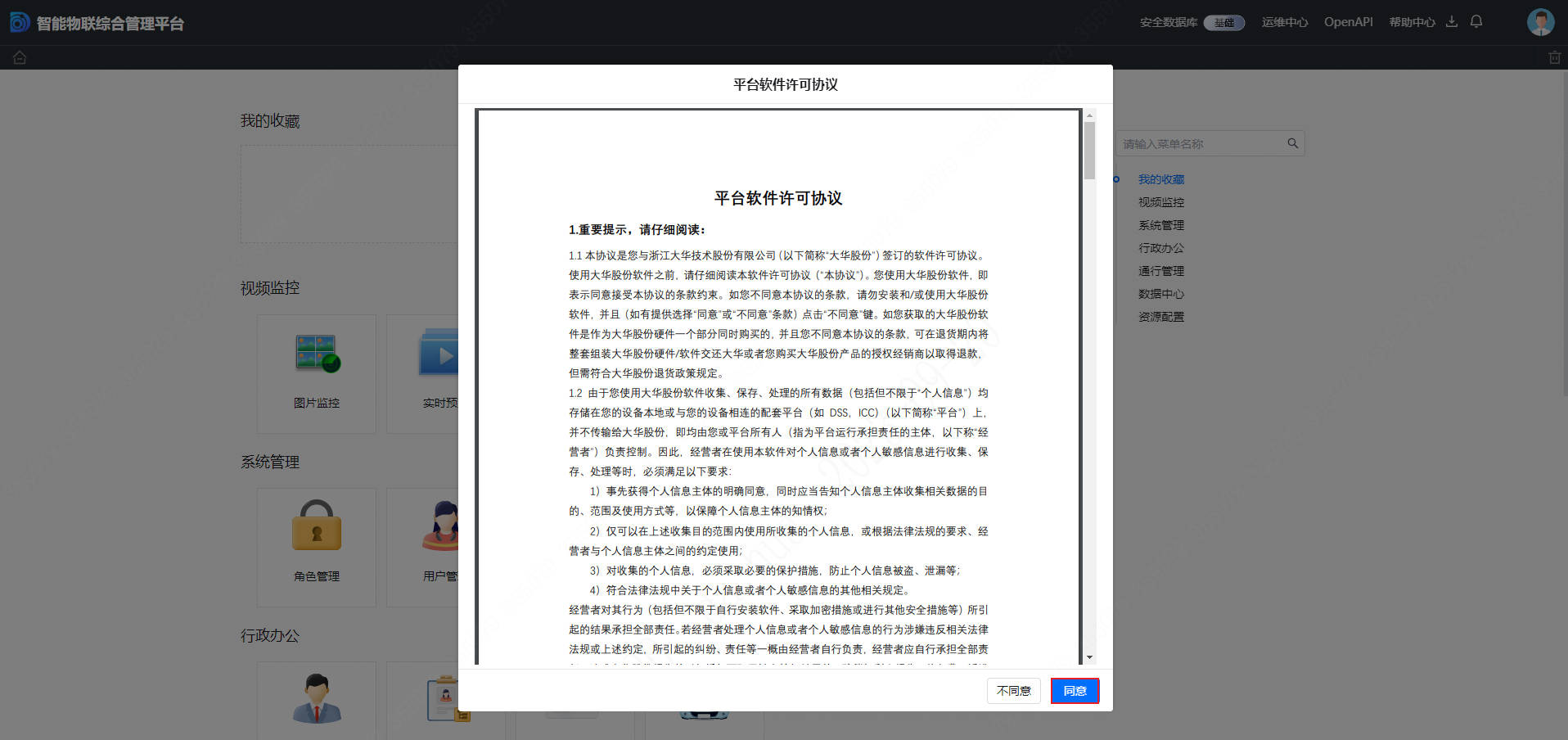Screen dimensions: 1568x740
Task: Click the home icon below logo
Action: (x=20, y=57)
